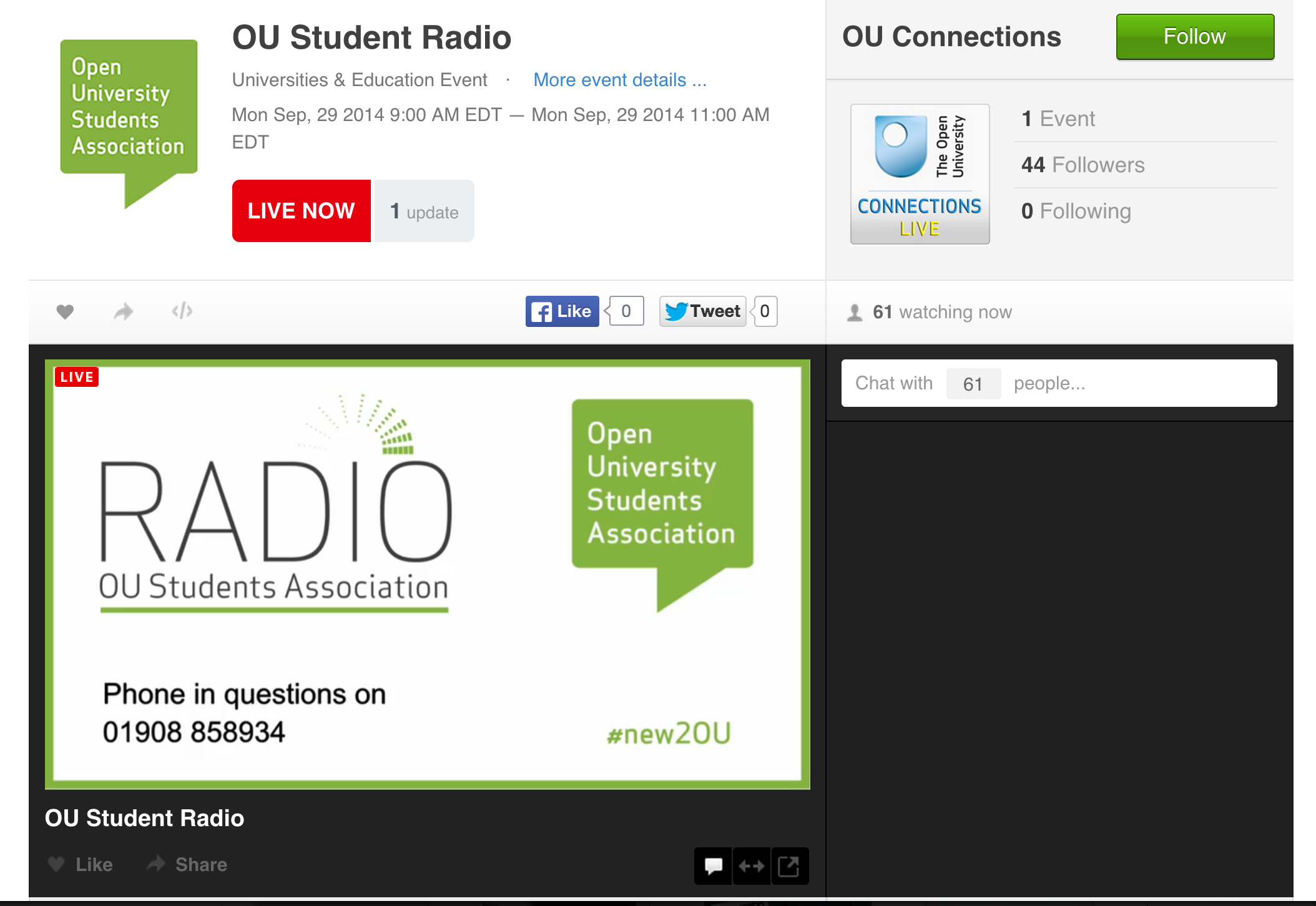Open the video in pop-out window
The height and width of the screenshot is (906, 1316).
coord(789,866)
